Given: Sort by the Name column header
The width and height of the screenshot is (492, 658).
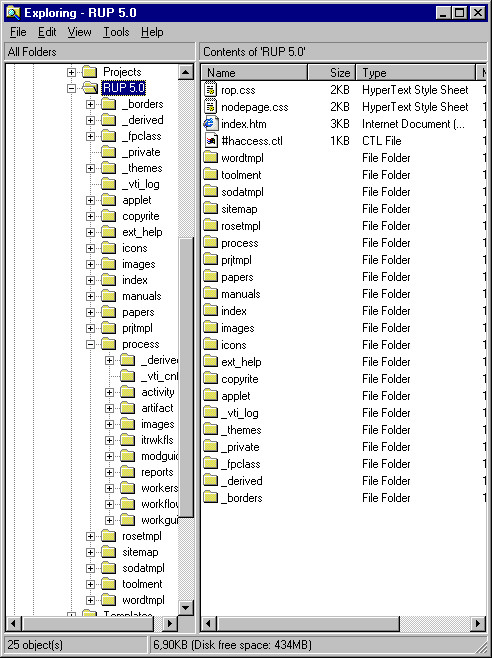Looking at the screenshot, I should [254, 73].
